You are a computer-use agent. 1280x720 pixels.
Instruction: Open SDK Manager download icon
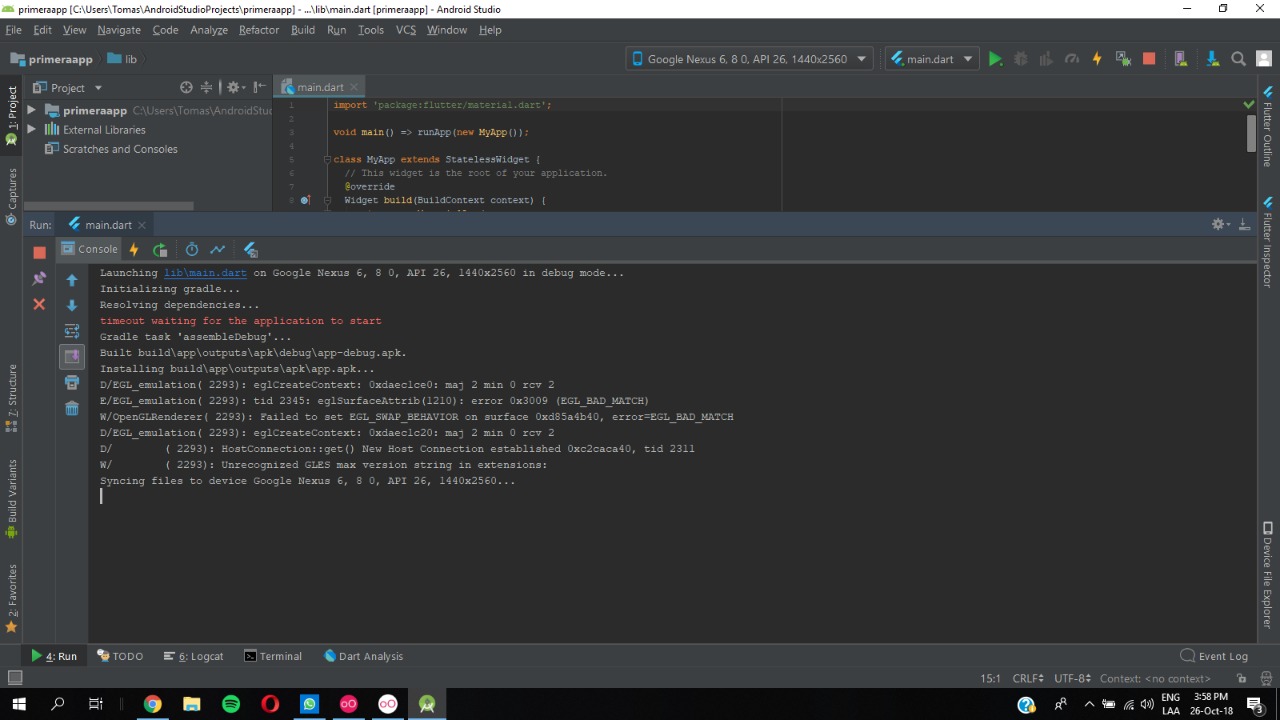point(1212,59)
